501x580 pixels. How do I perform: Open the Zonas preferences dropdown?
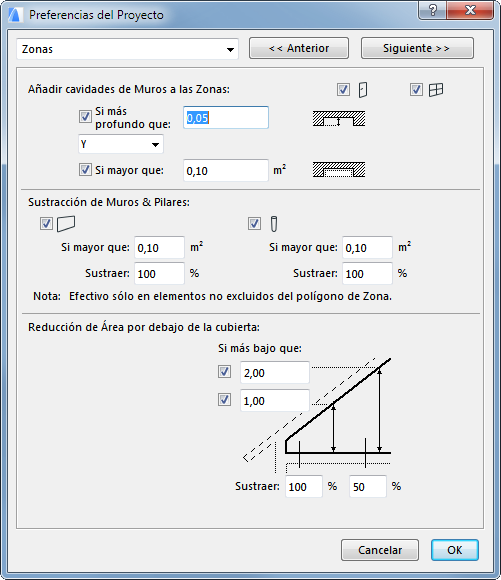tap(127, 49)
